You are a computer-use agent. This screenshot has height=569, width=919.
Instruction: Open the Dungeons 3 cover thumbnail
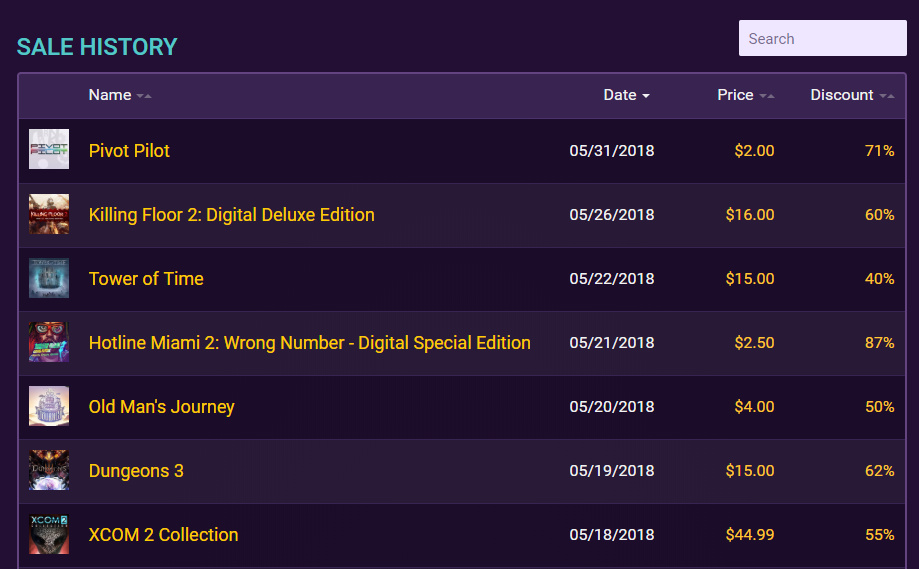coord(49,470)
